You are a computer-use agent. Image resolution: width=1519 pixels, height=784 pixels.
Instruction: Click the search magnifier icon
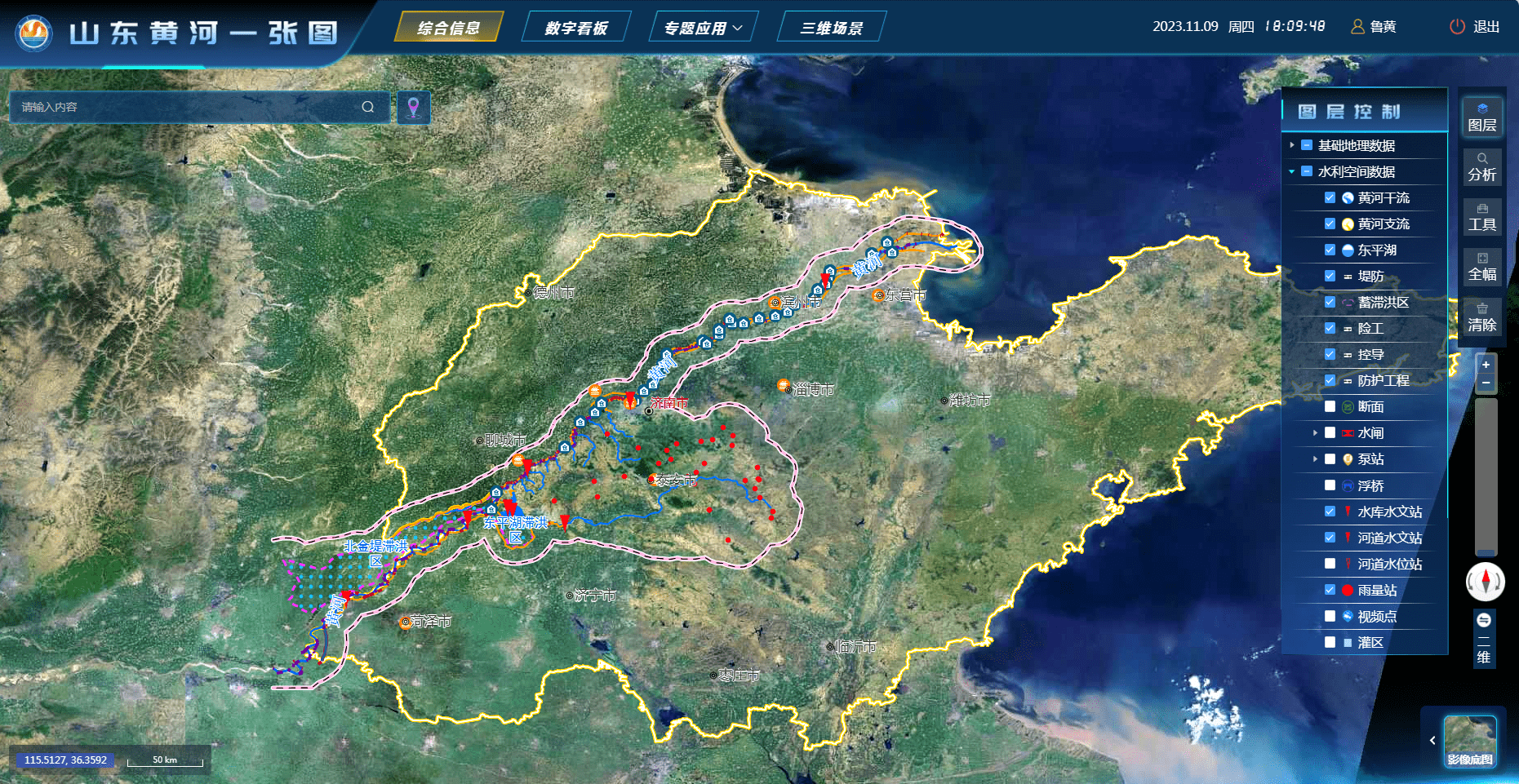point(368,107)
